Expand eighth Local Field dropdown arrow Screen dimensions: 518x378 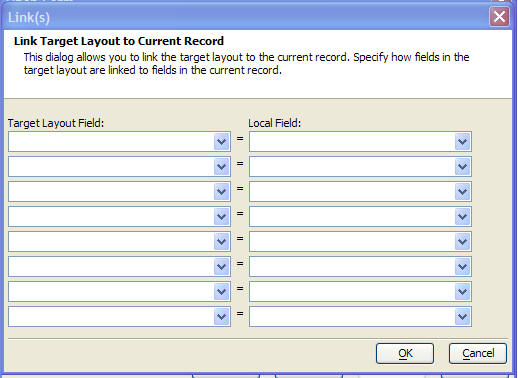click(x=463, y=317)
